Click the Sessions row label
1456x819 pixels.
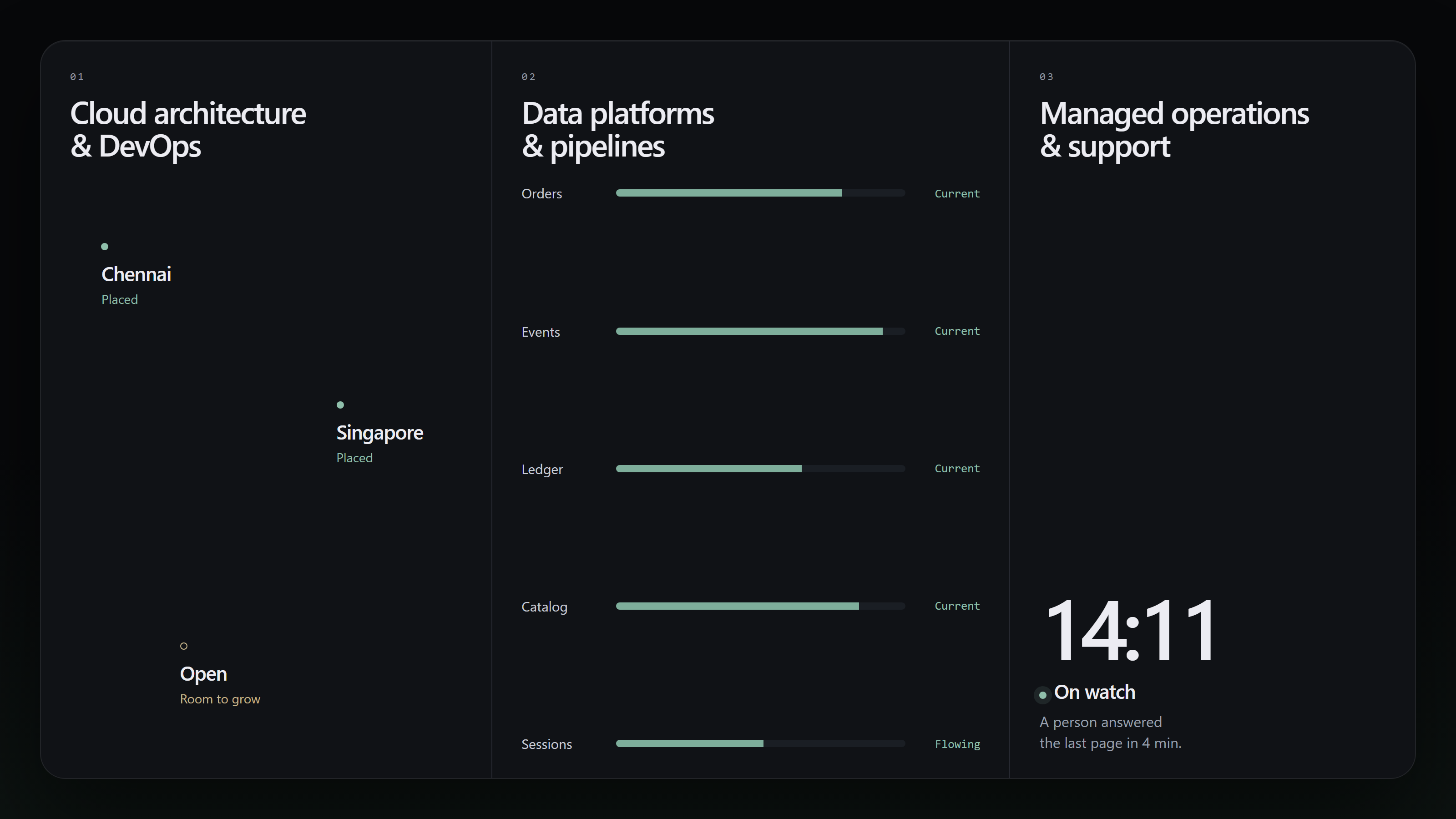click(x=546, y=744)
